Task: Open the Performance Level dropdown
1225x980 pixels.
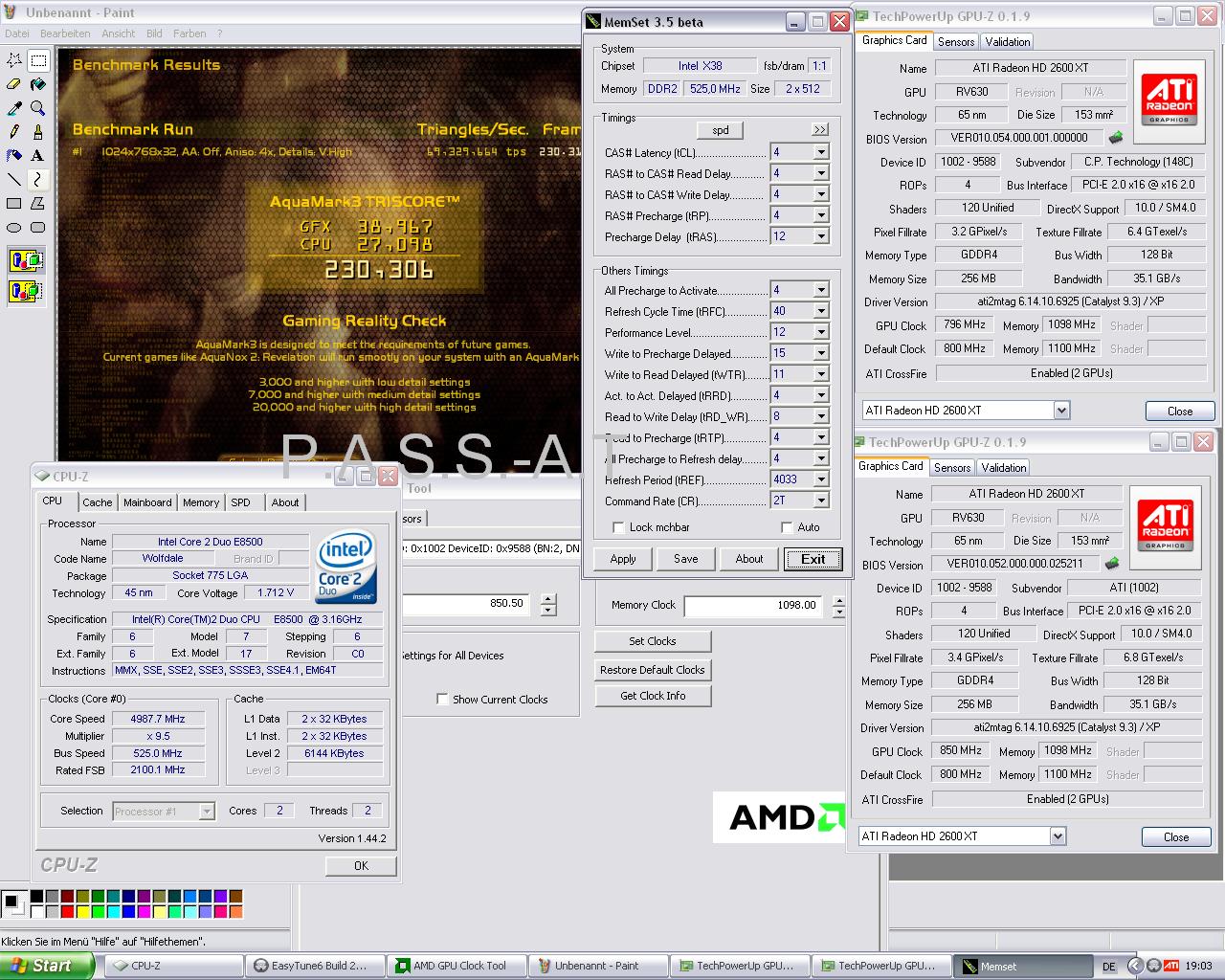Action: [x=820, y=332]
